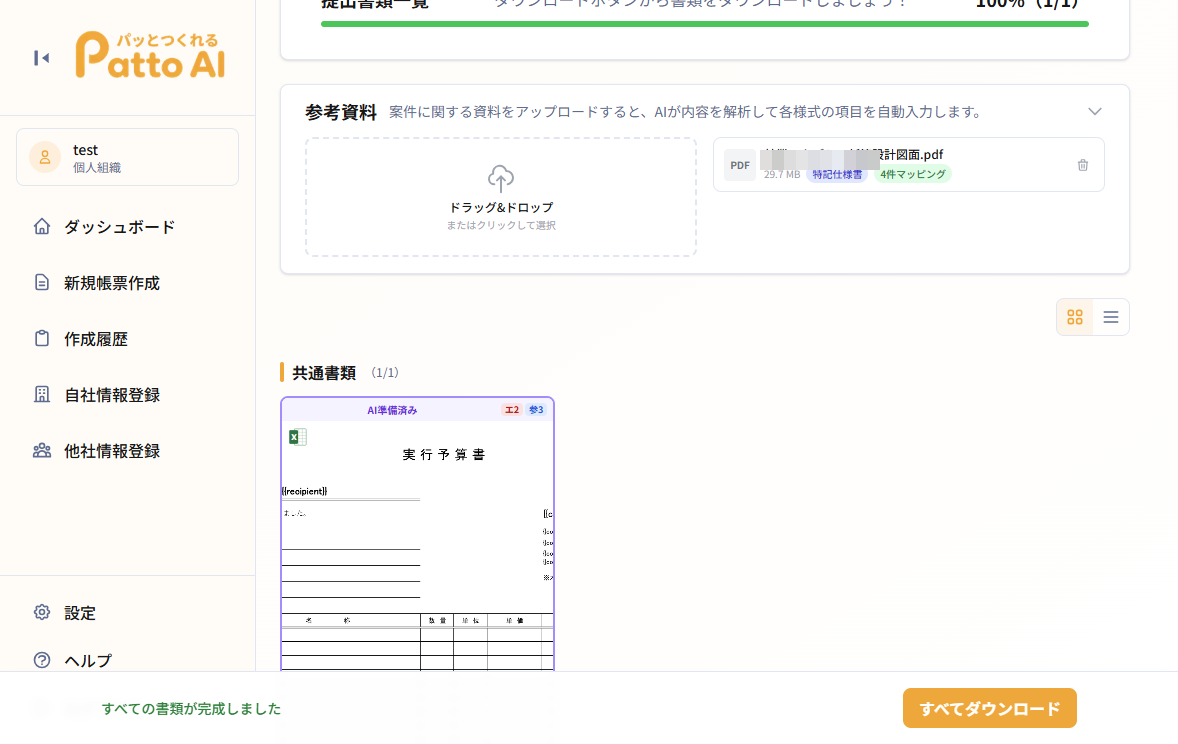Viewport: 1178px width, 744px height.
Task: Delete the uploaded PDF with trash icon
Action: point(1083,165)
